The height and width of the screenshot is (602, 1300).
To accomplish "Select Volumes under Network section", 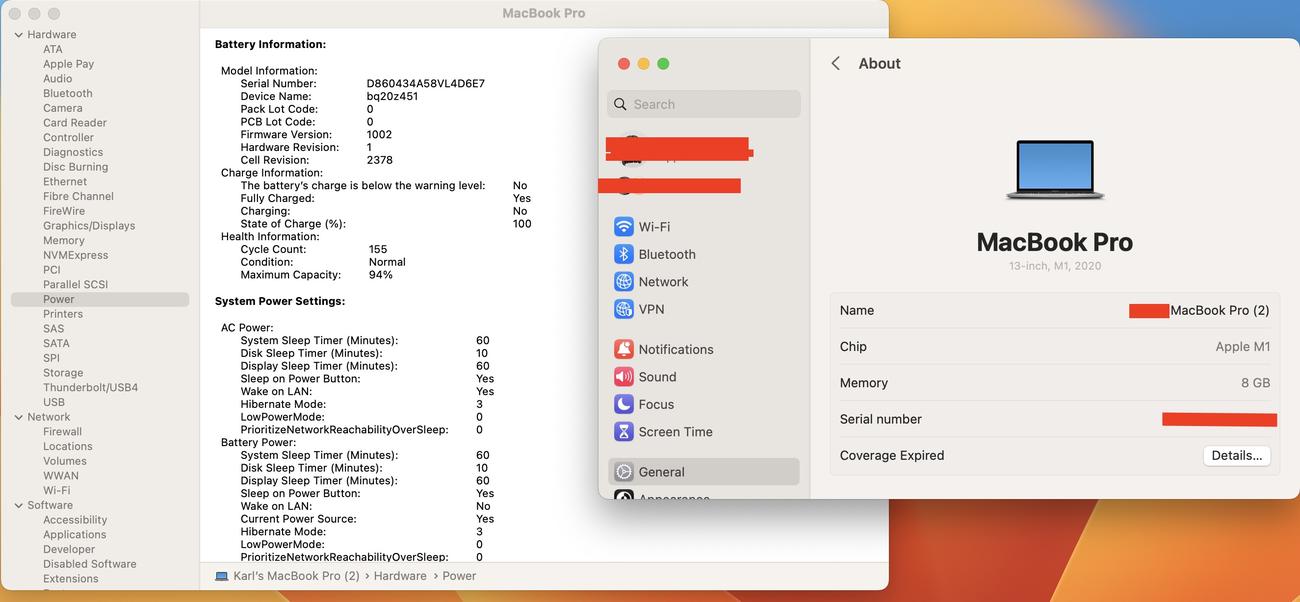I will [x=65, y=461].
